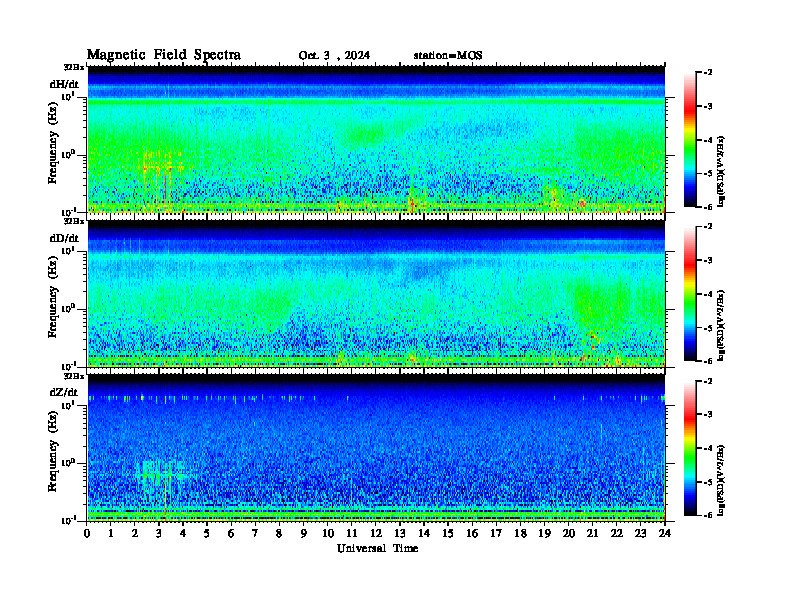792x612 pixels.
Task: Click hour 24 on the time axis
Action: pyautogui.click(x=665, y=533)
